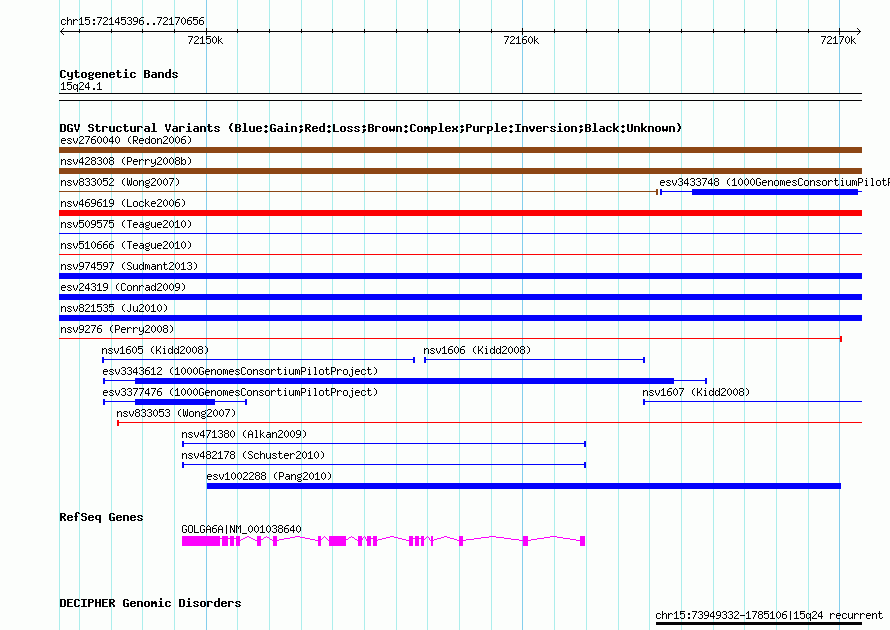Select the blue esv1002288 gain bar
The width and height of the screenshot is (890, 630).
pyautogui.click(x=523, y=486)
